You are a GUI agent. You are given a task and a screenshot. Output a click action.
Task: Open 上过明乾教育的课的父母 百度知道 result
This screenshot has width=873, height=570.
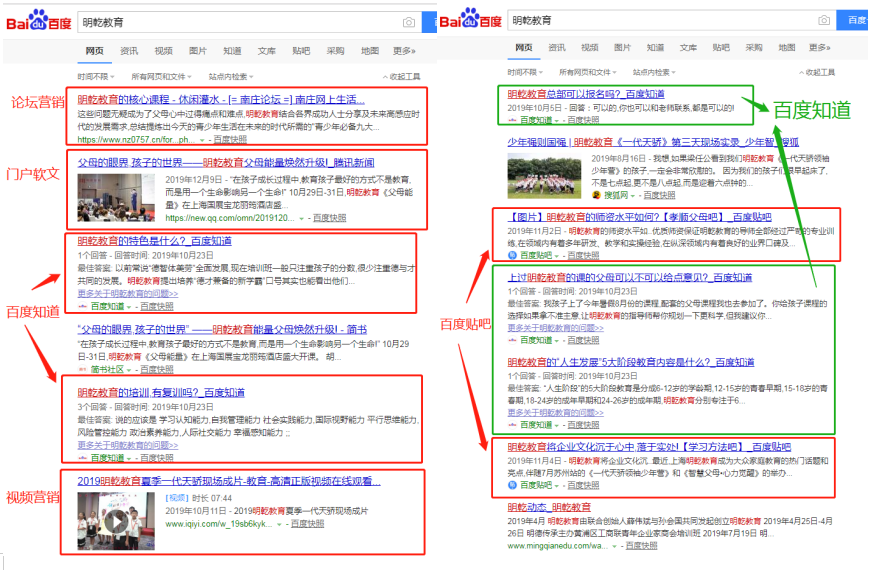click(630, 277)
